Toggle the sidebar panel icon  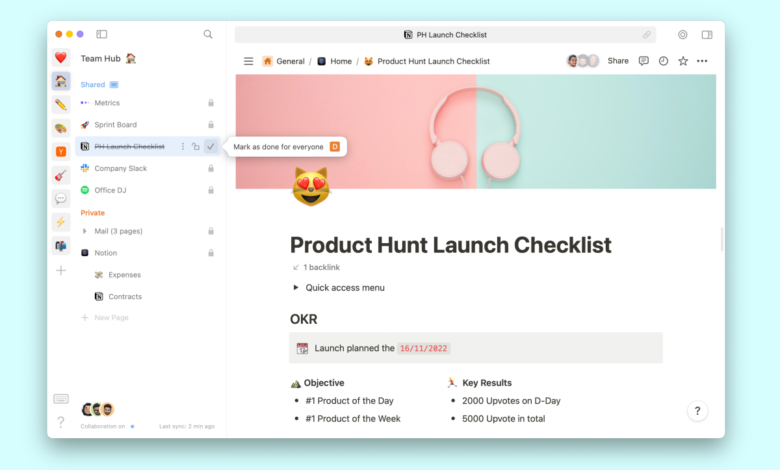click(x=101, y=34)
